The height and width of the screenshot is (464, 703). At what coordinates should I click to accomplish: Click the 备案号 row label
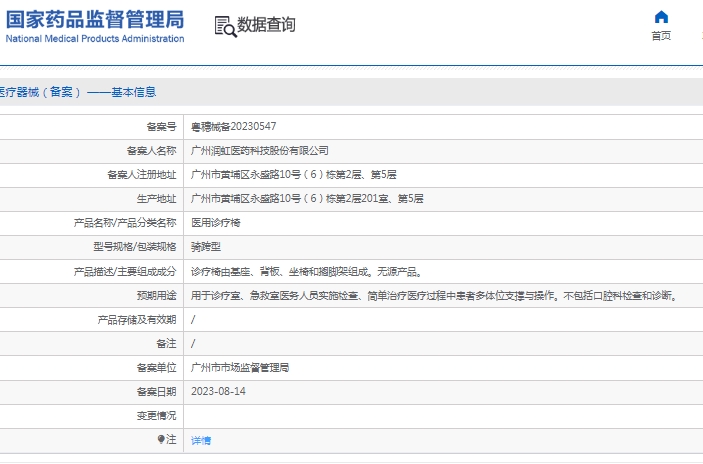161,127
